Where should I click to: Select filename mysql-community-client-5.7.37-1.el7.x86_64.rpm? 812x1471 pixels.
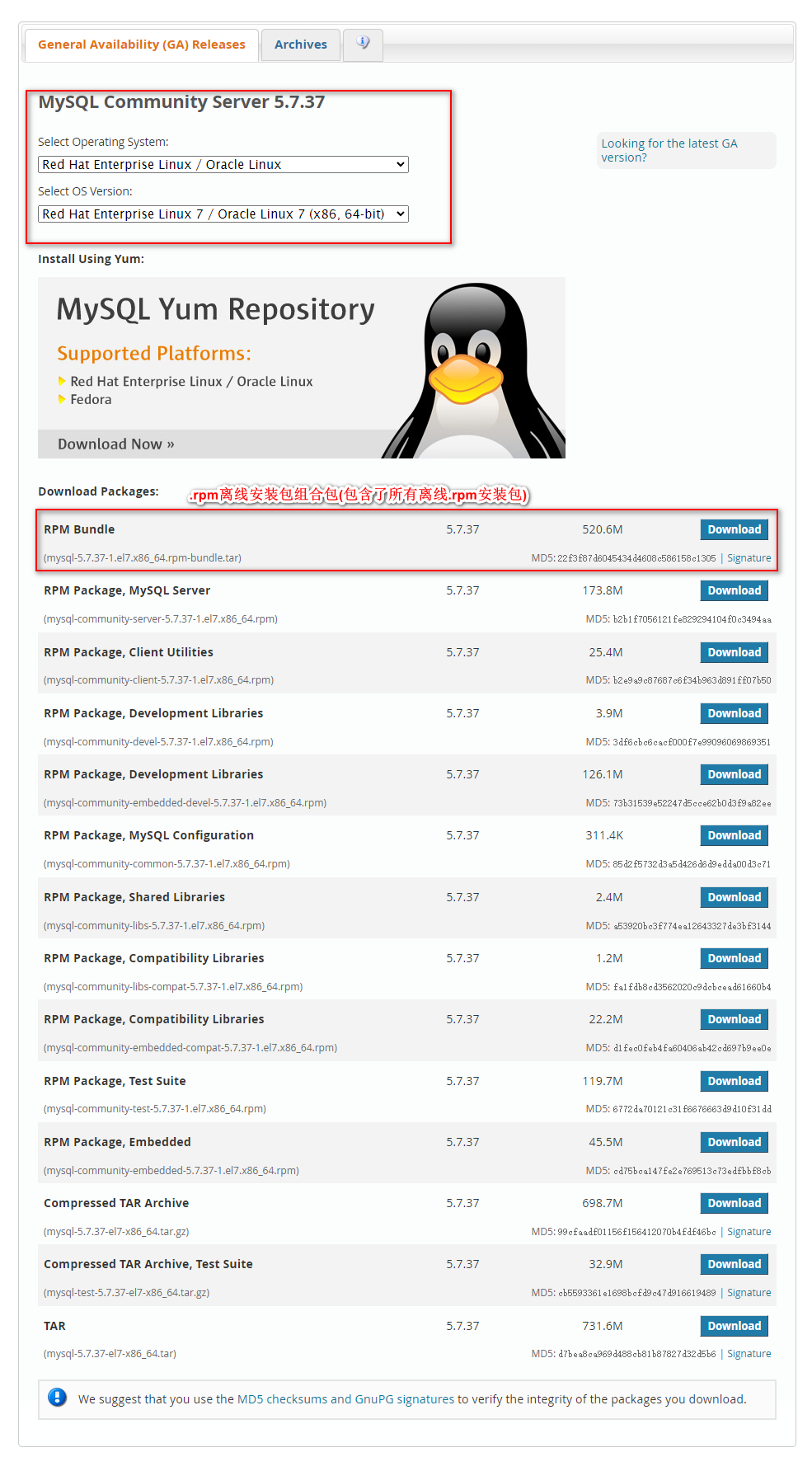click(x=158, y=680)
